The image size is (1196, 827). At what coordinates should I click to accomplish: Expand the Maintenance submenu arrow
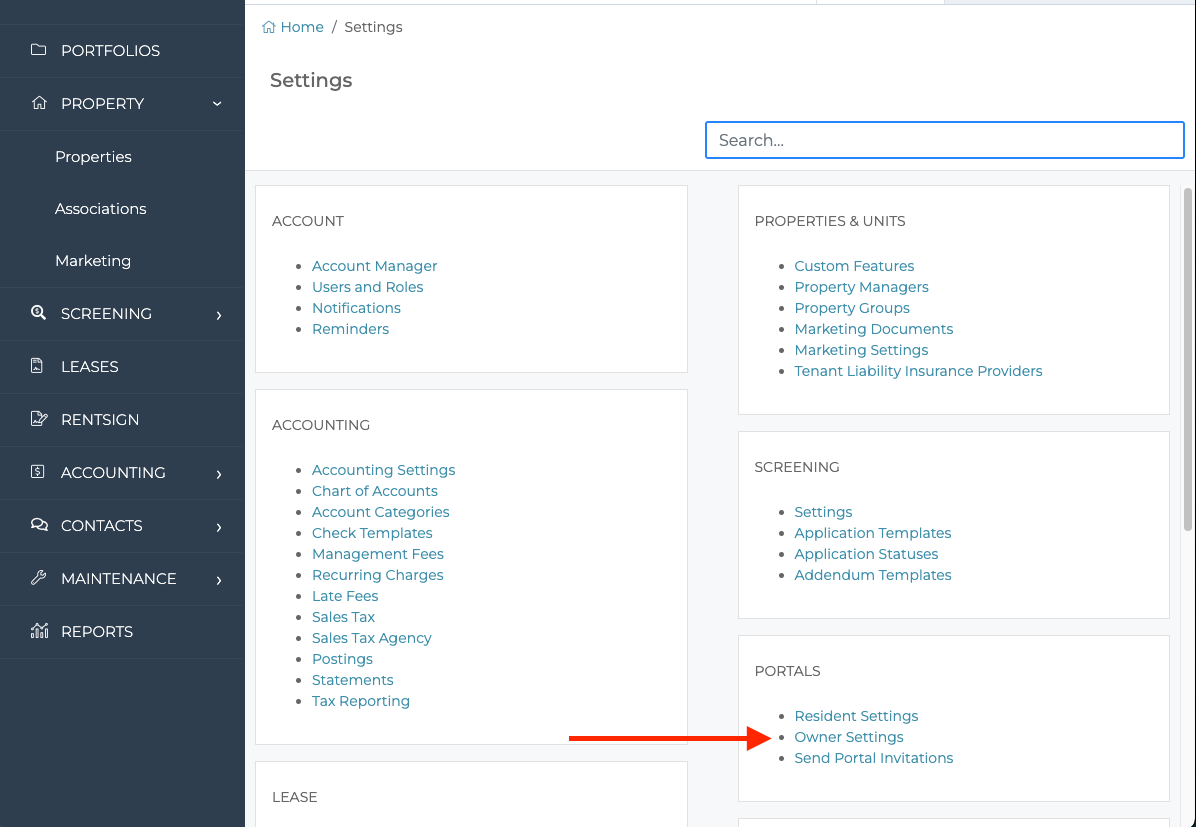click(219, 580)
